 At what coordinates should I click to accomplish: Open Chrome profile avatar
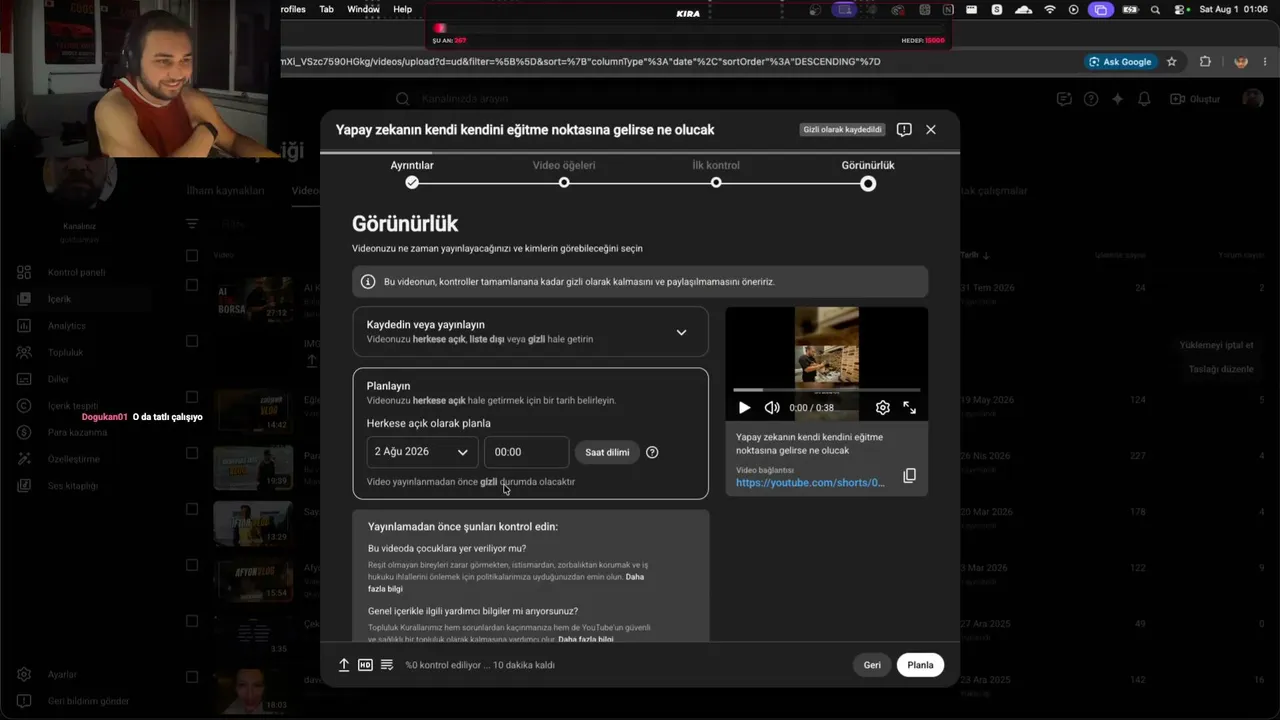pyautogui.click(x=1241, y=62)
